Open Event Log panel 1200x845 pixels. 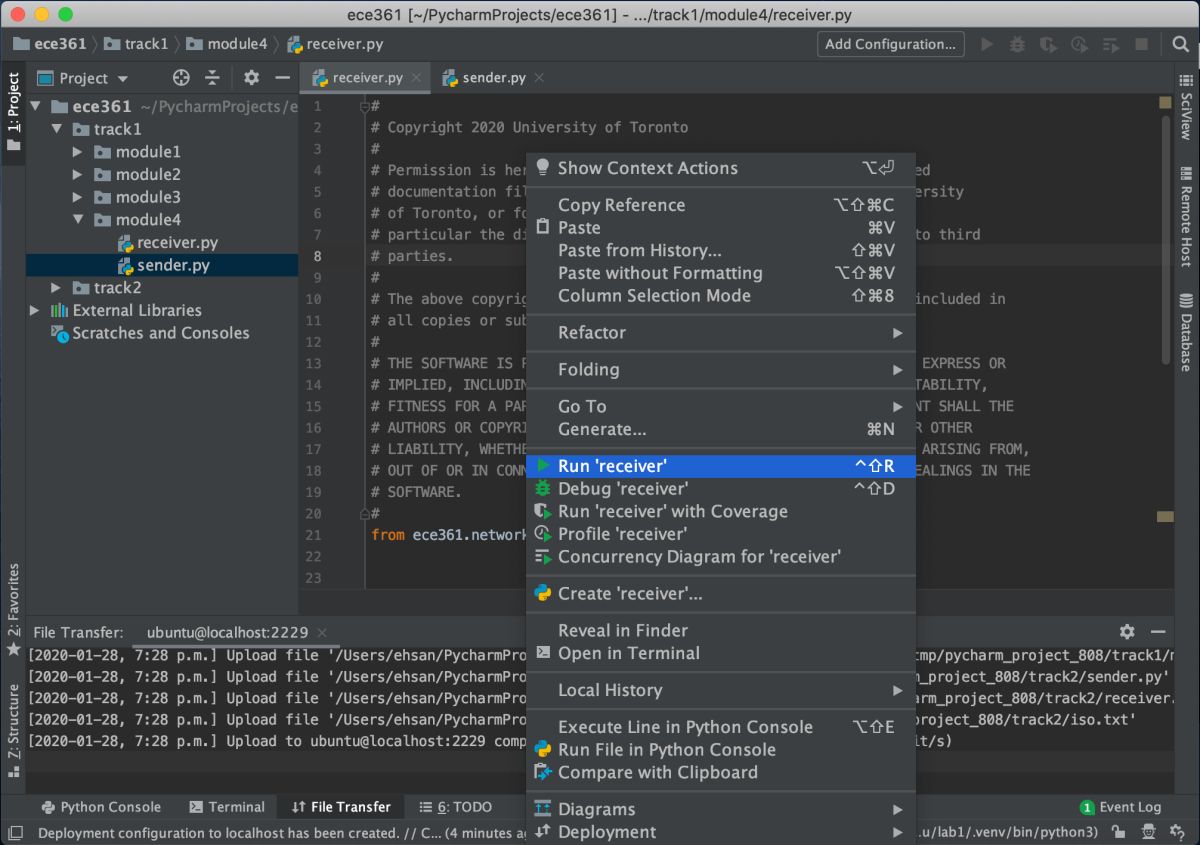point(1120,807)
